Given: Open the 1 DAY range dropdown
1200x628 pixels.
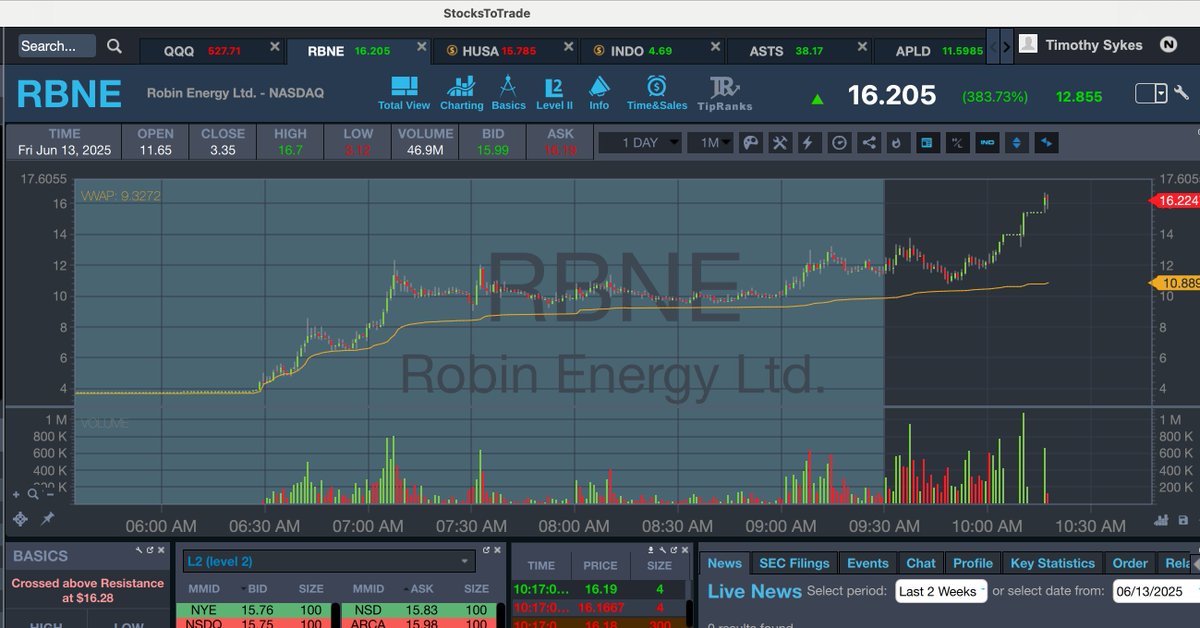Looking at the screenshot, I should (640, 143).
